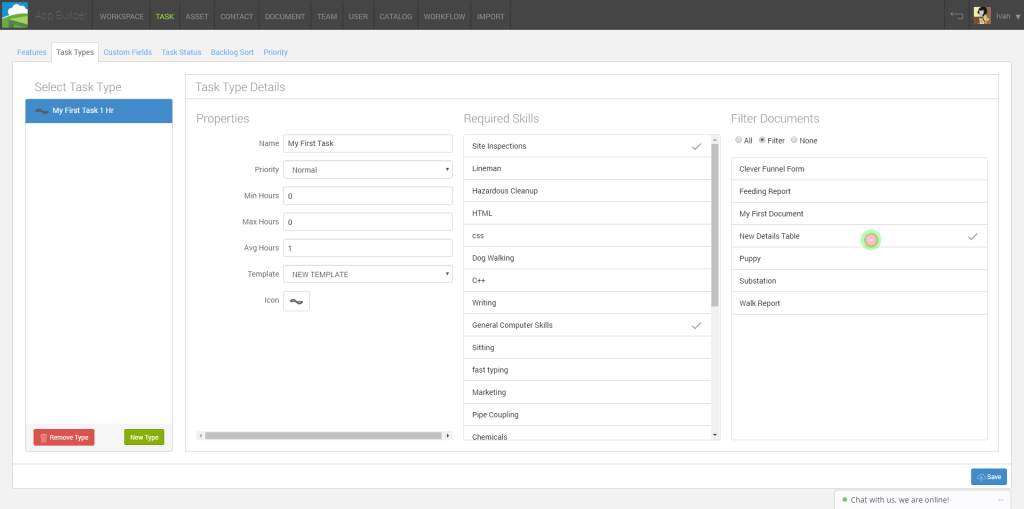Viewport: 1024px width, 509px height.
Task: Select the Writing skill row
Action: tap(588, 303)
